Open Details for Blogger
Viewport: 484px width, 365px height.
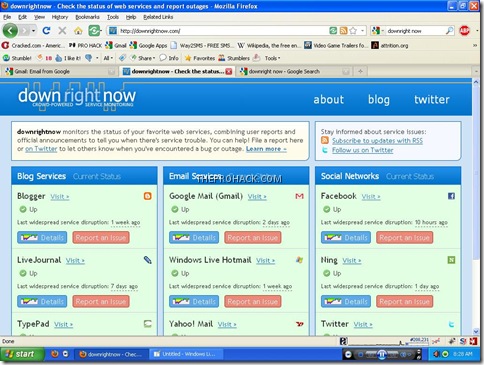(42, 238)
